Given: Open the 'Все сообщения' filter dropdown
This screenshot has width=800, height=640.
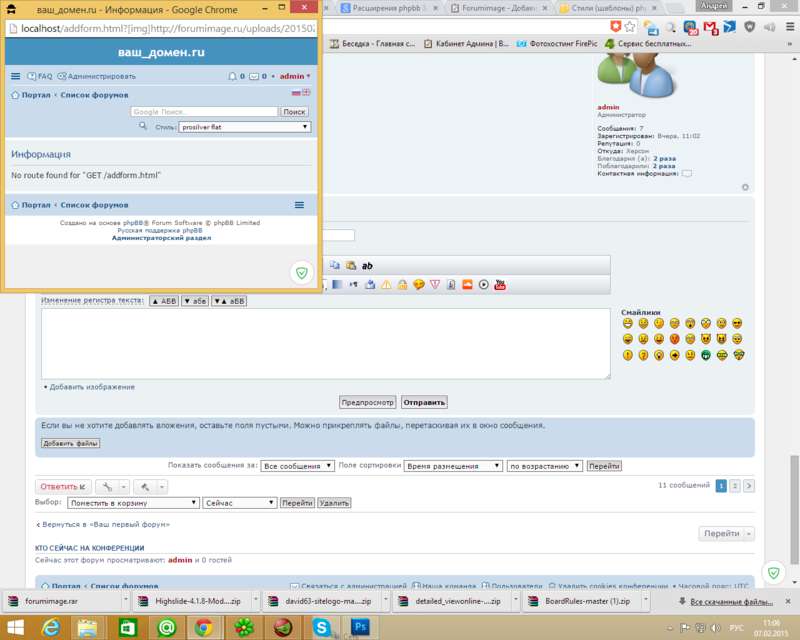Looking at the screenshot, I should tap(297, 466).
